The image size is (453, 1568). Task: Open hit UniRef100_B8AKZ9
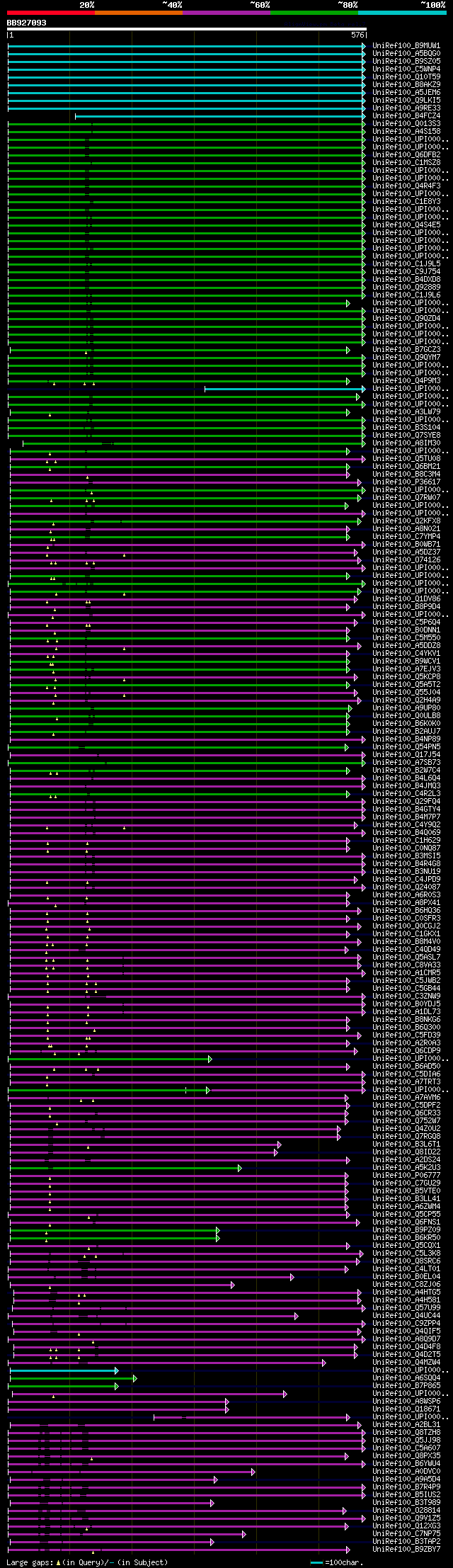click(406, 84)
